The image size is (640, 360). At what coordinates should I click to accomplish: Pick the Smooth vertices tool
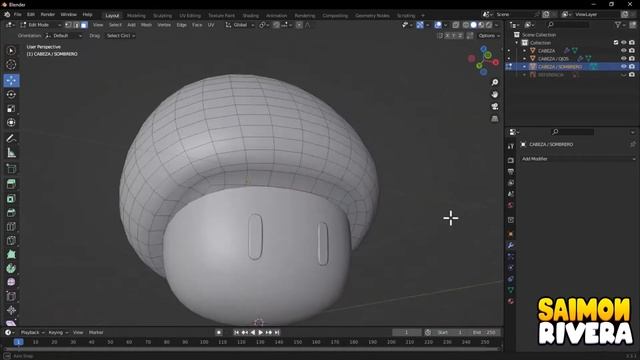point(11,282)
